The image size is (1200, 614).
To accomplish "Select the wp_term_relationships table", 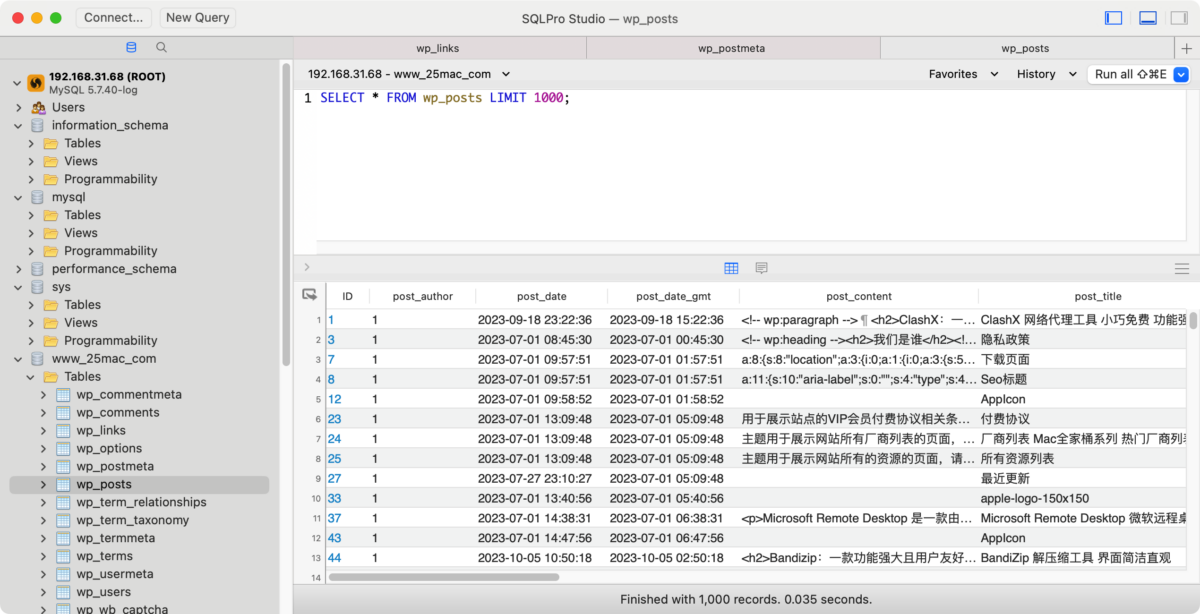I will pyautogui.click(x=141, y=502).
